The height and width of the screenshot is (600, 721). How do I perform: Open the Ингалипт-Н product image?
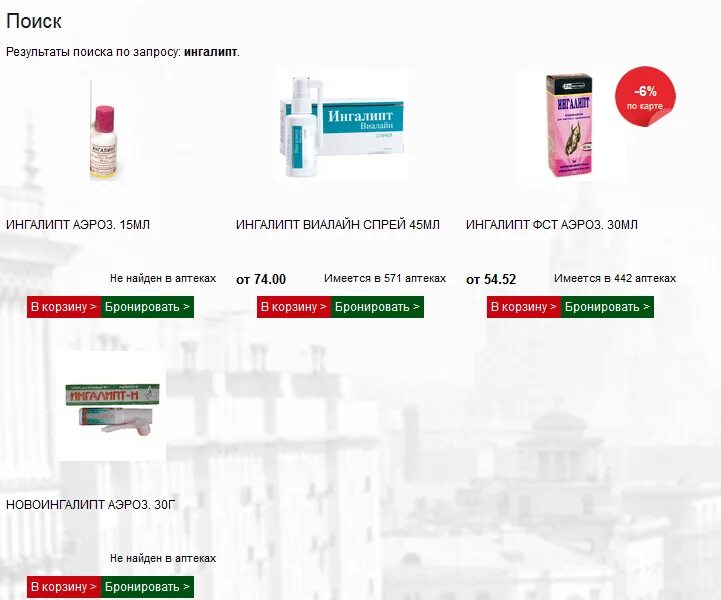click(x=111, y=407)
